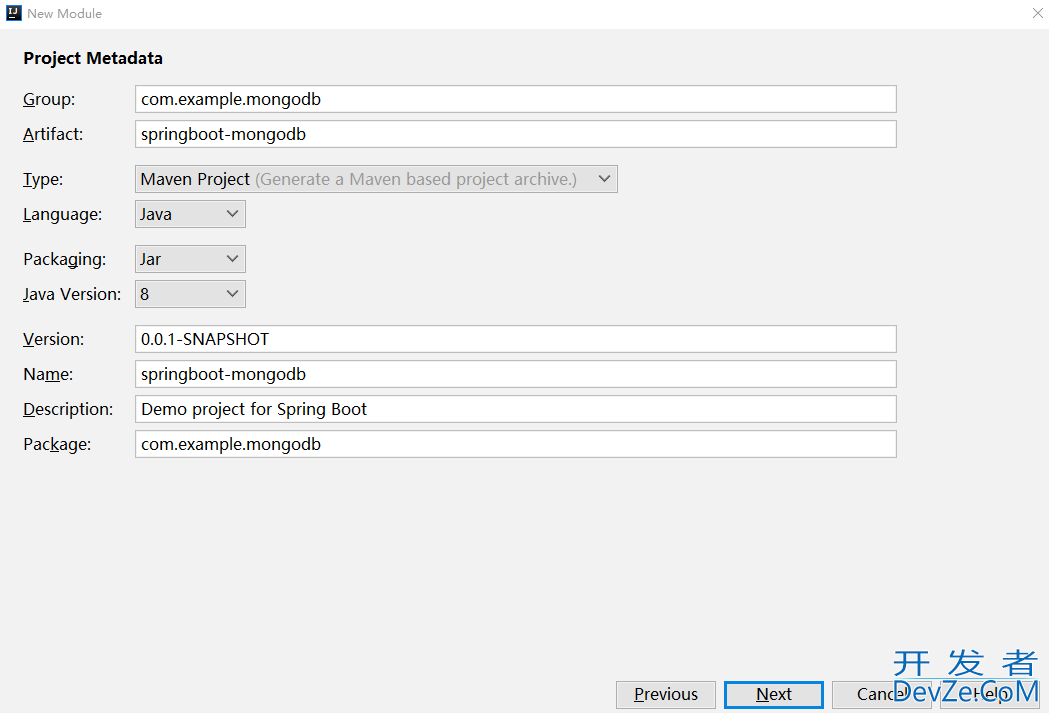
Task: Click the Package label
Action: [57, 444]
